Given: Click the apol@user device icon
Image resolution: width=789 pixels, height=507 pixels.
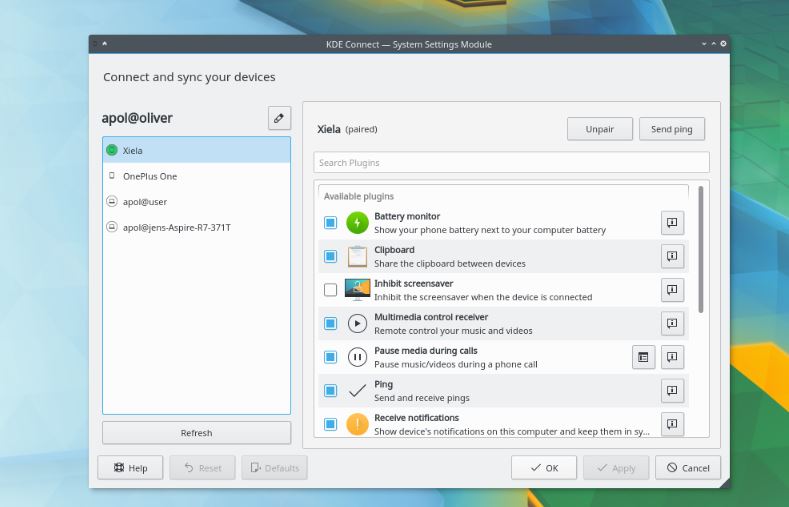Looking at the screenshot, I should (x=112, y=201).
